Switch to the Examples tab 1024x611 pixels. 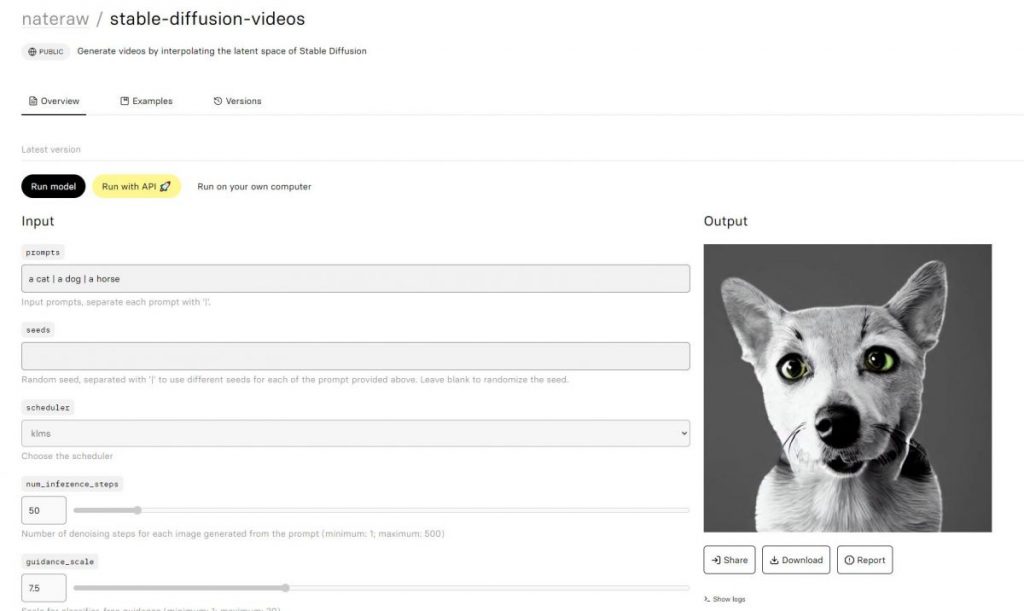tap(147, 100)
